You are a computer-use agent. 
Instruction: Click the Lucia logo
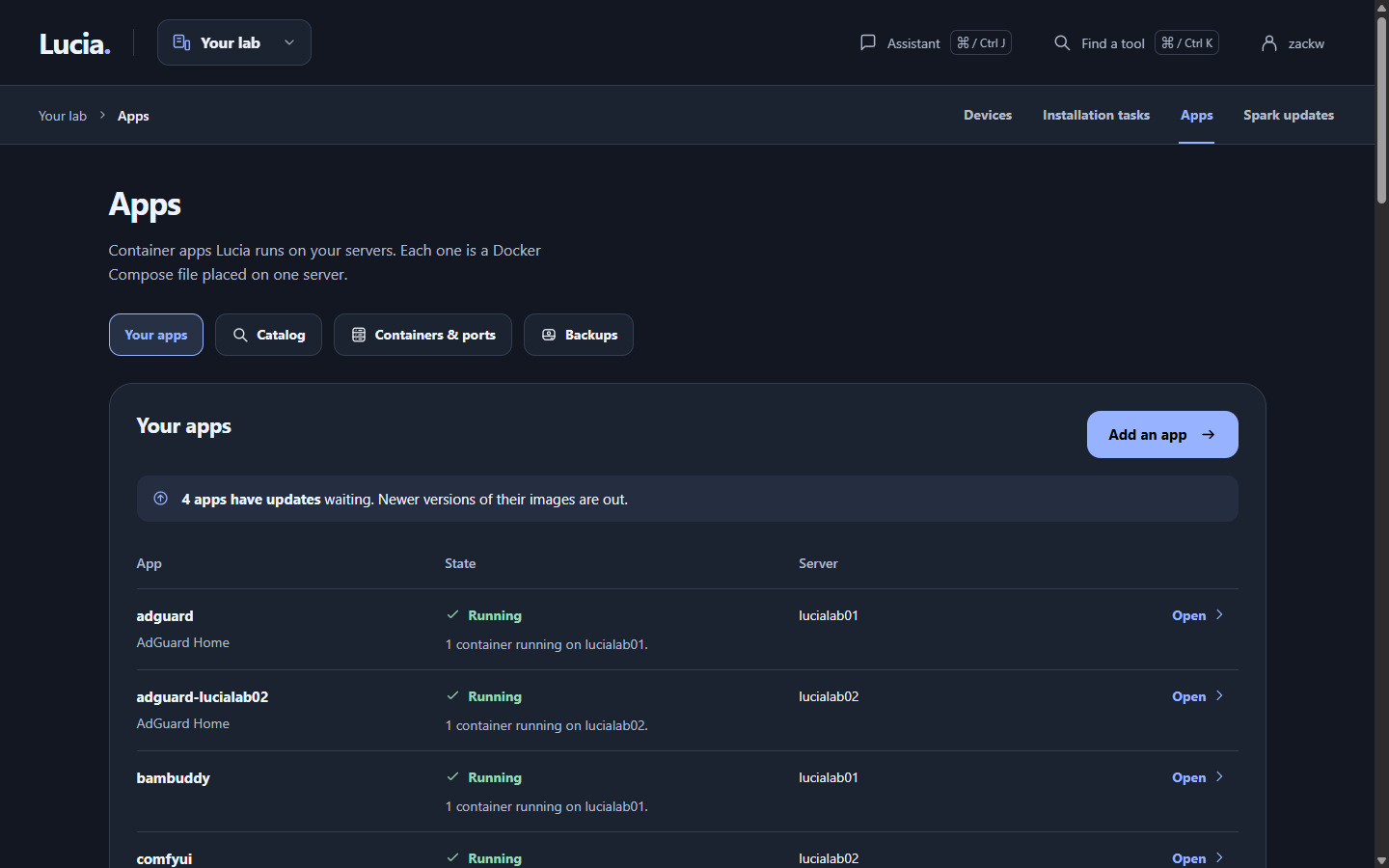click(x=75, y=43)
